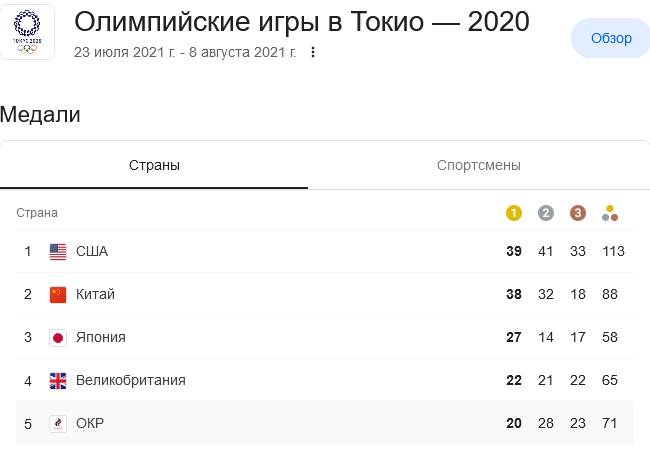Open the США country row
Screen dimensions: 650x452
325,251
